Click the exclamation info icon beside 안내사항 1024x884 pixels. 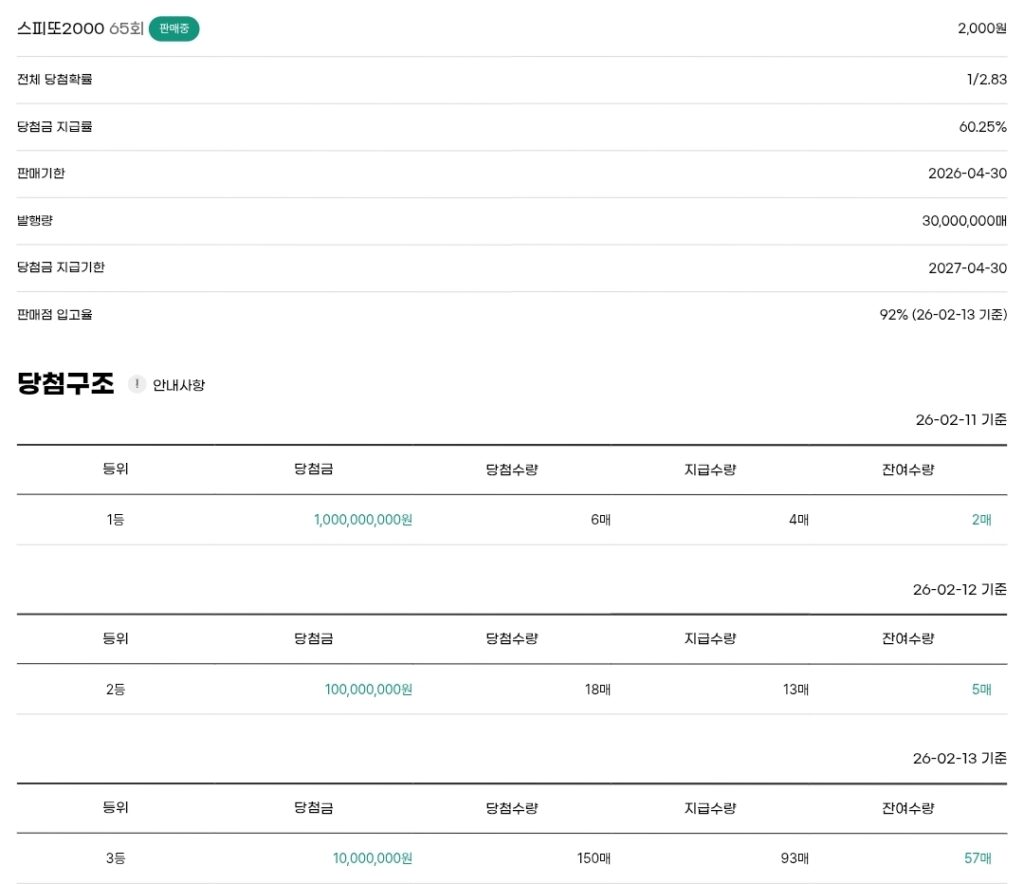137,384
